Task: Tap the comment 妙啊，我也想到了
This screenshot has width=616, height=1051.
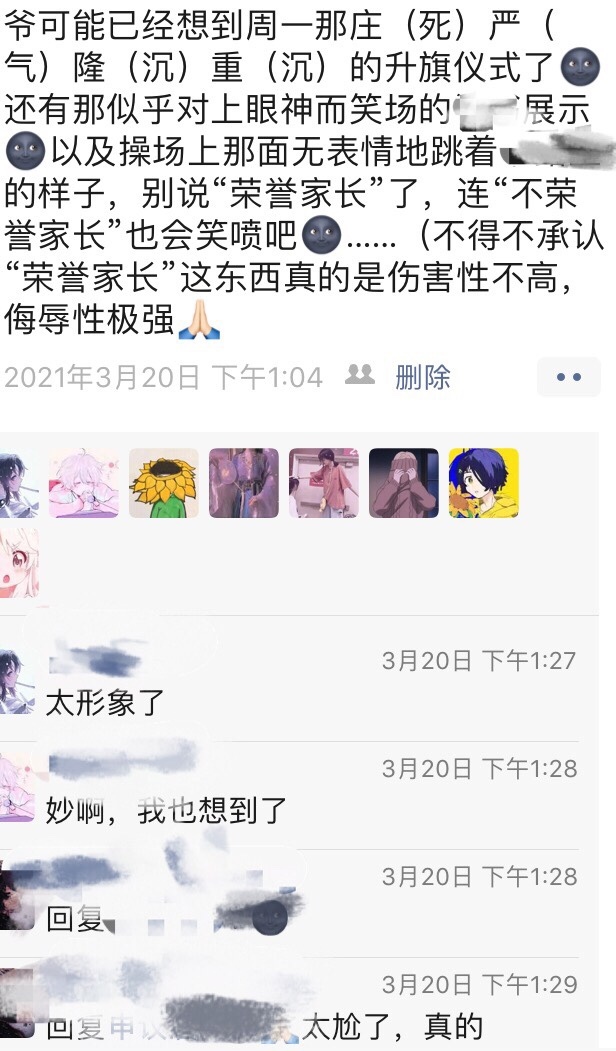Action: 166,811
